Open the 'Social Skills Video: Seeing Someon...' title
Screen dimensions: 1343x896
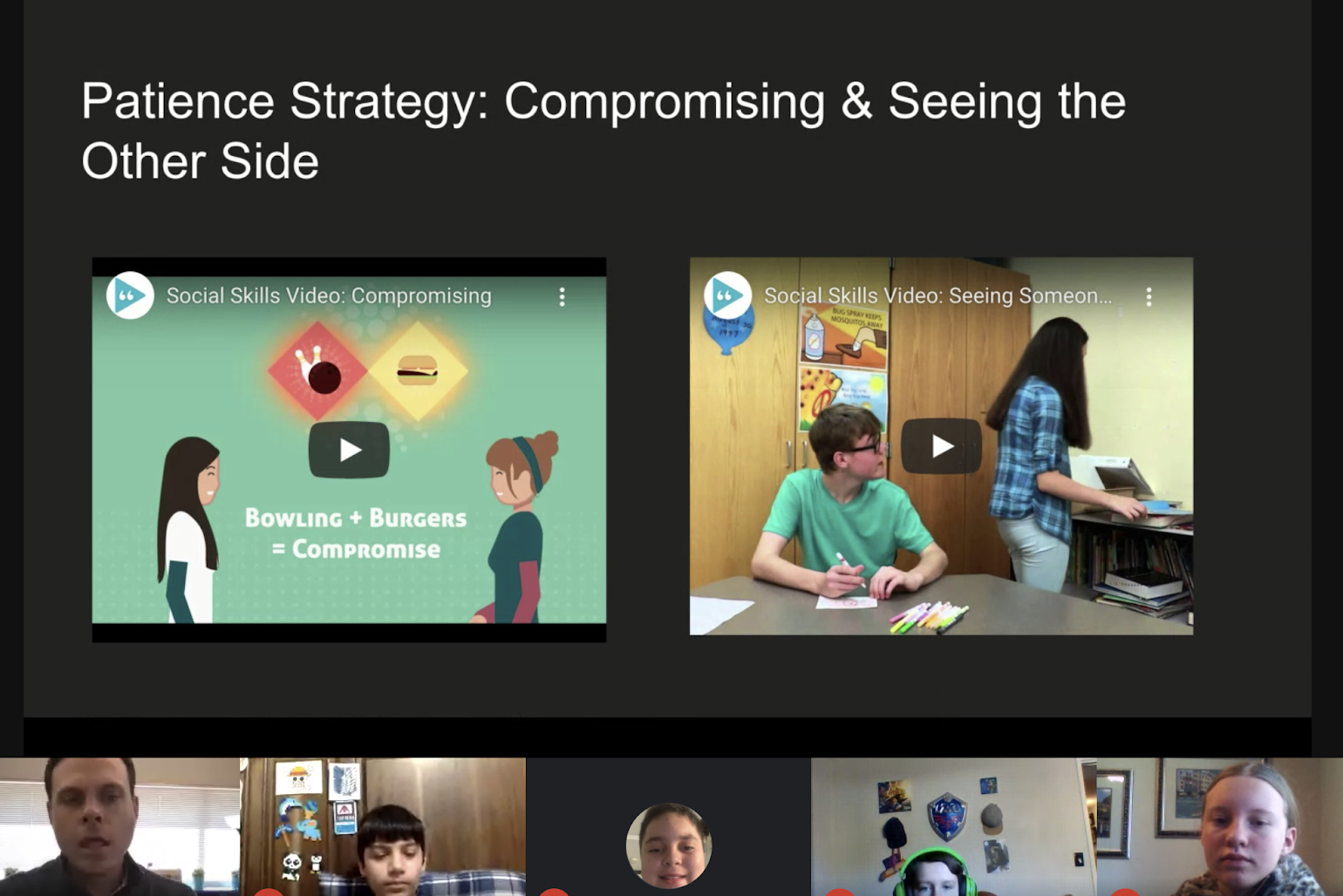pyautogui.click(x=937, y=296)
